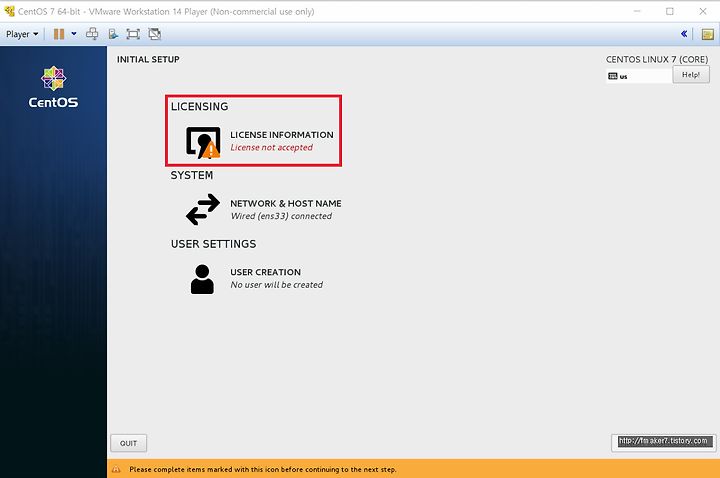This screenshot has width=720, height=478.
Task: Expand the power options dropdown arrow
Action: (x=73, y=34)
